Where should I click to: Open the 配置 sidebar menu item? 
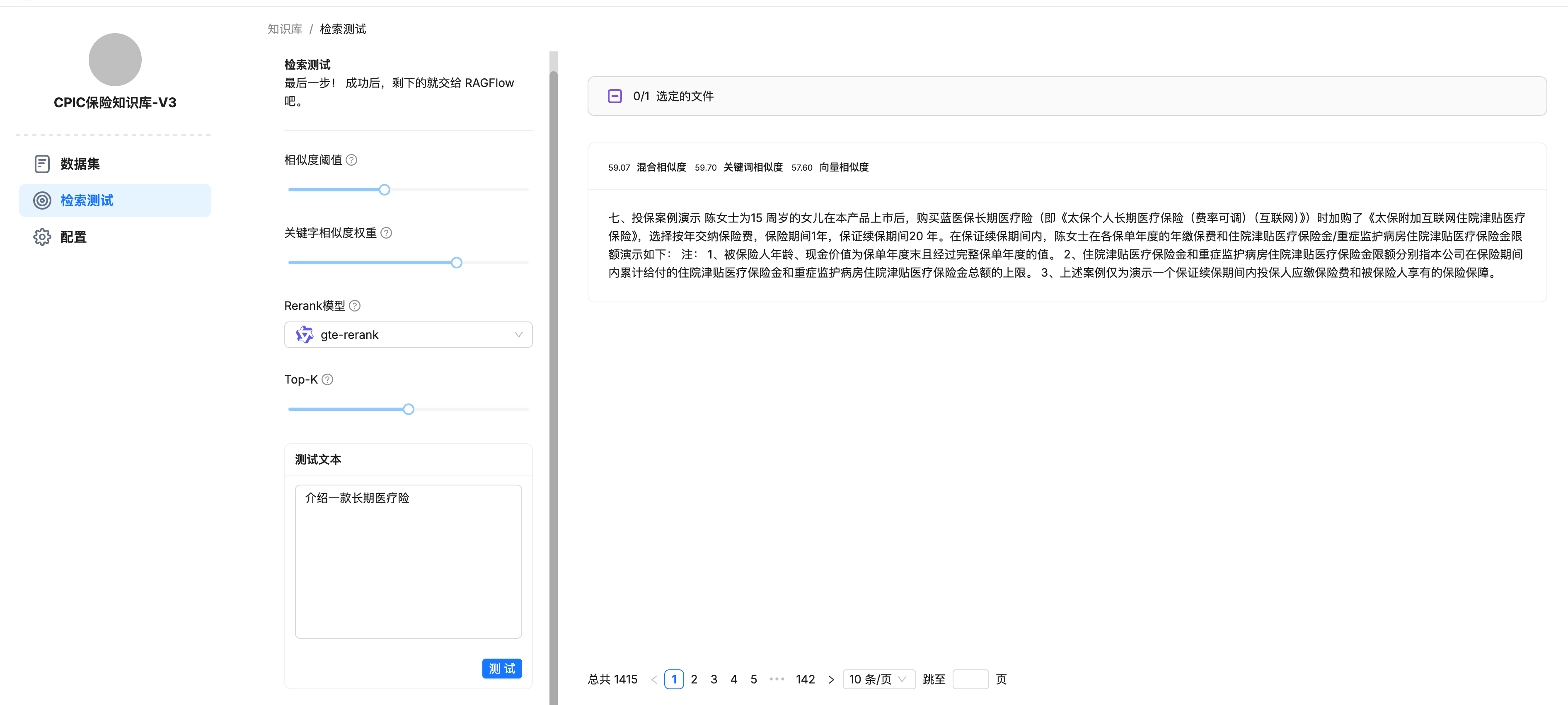(x=73, y=237)
